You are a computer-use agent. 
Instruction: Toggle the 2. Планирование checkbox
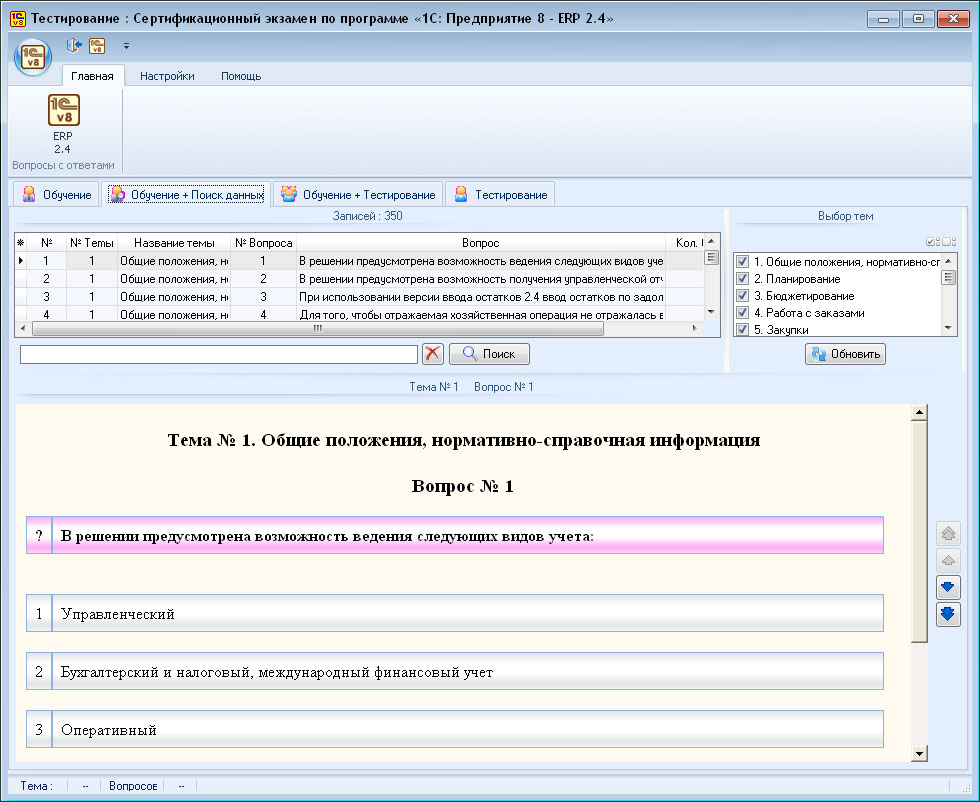point(742,278)
